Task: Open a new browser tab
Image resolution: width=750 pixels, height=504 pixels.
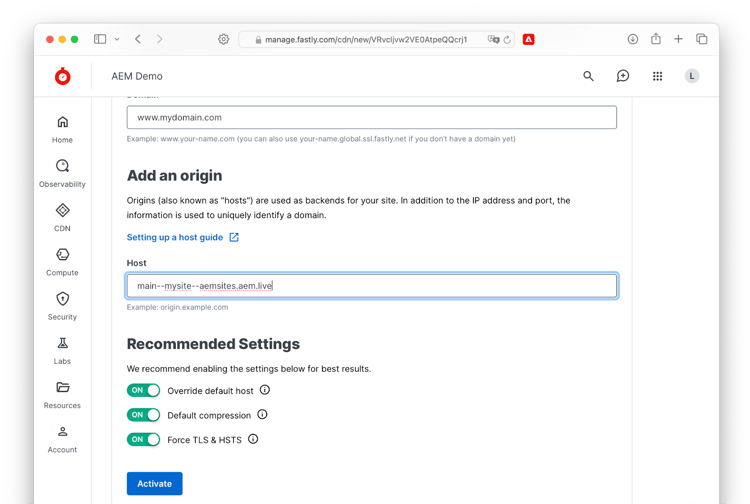Action: pos(678,39)
